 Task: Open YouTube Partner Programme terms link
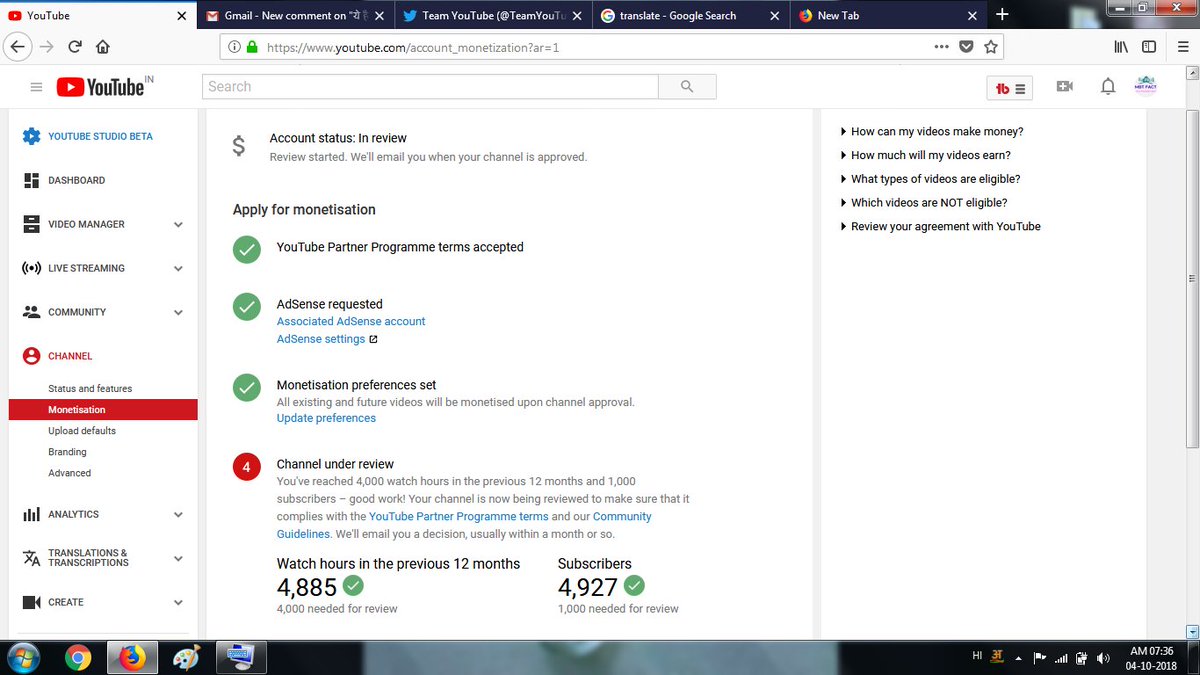tap(459, 517)
